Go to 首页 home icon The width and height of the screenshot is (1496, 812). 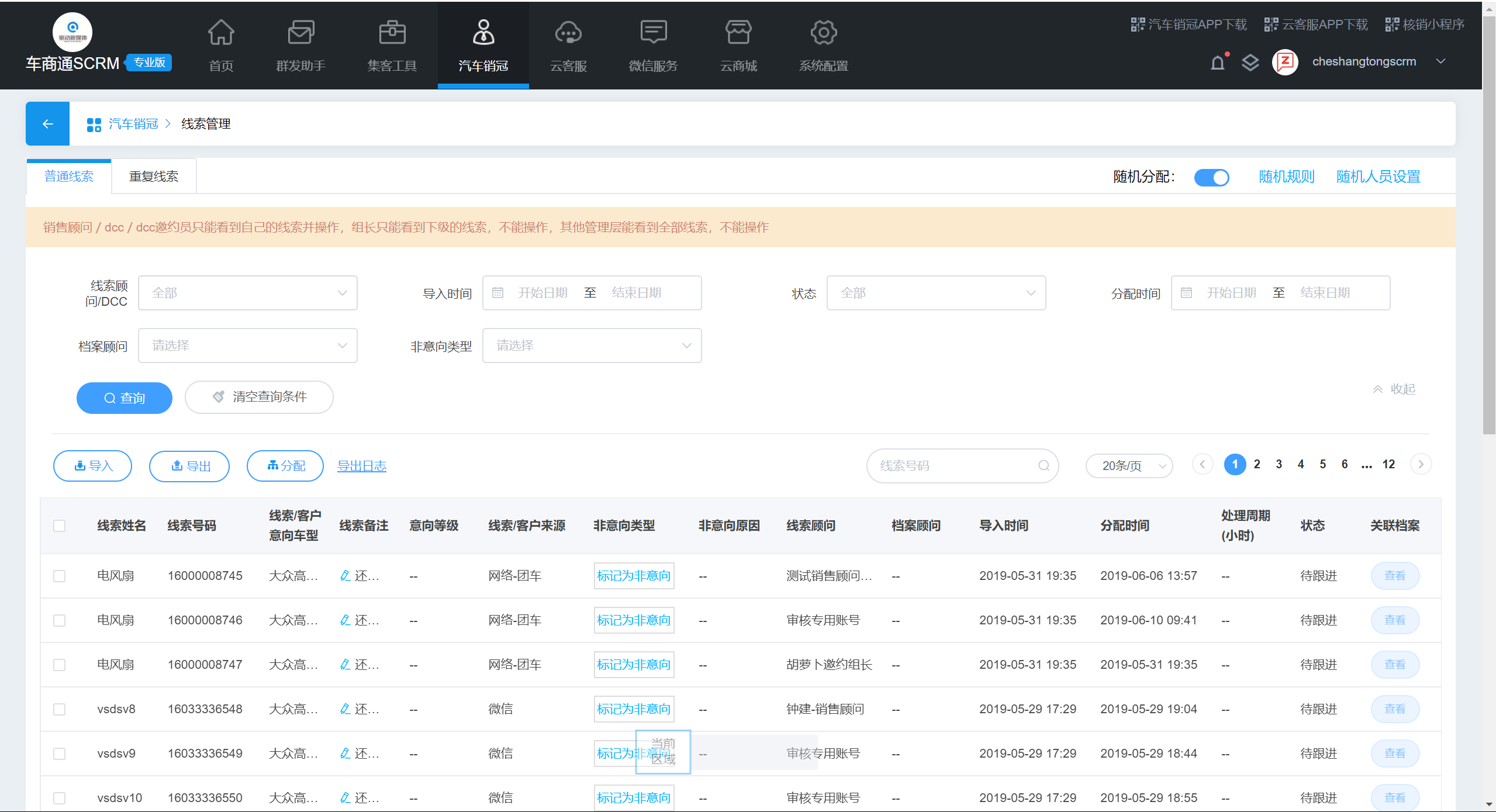221,33
